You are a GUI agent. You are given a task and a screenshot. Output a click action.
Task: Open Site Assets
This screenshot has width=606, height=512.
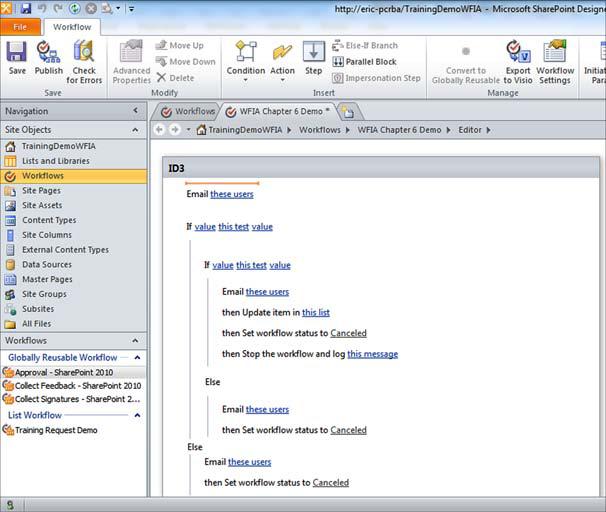pos(74,205)
